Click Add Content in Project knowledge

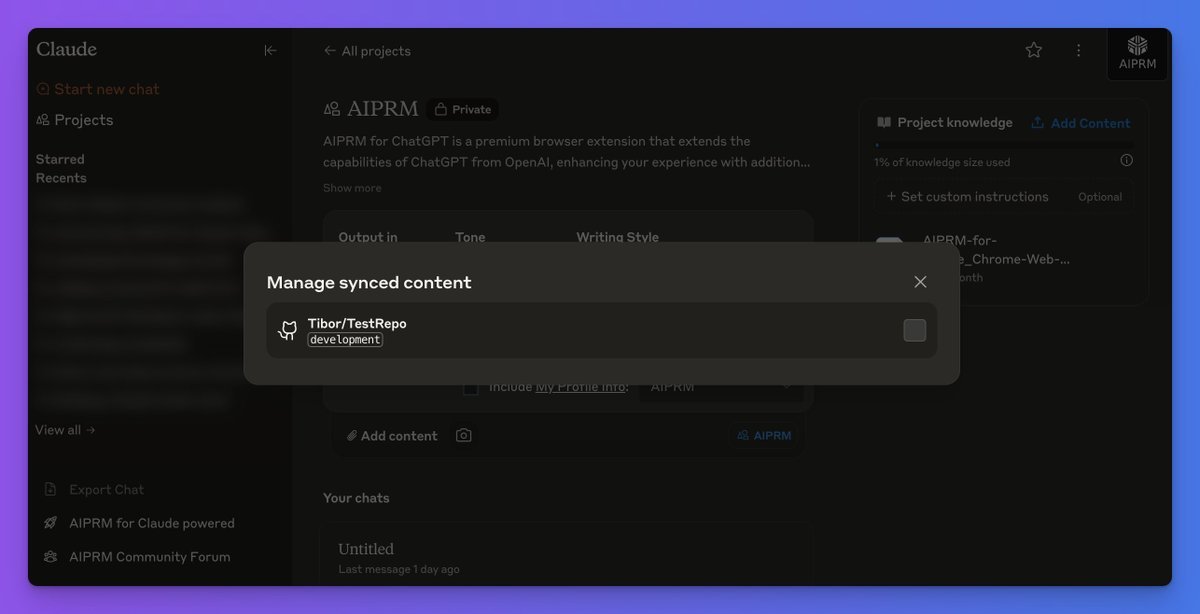(1080, 123)
